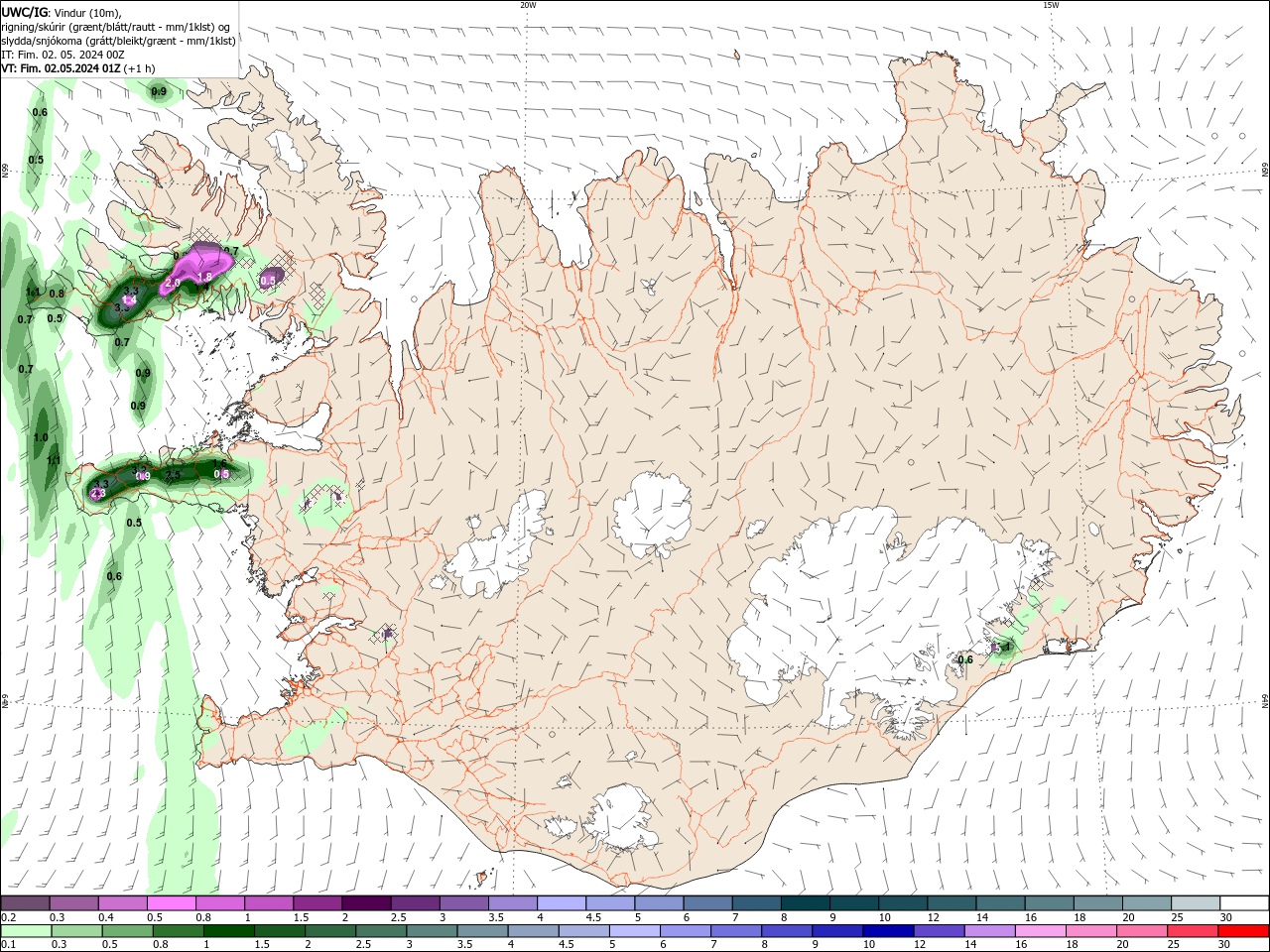Screen dimensions: 1270x952
Task: Click the 'VT: Fim. 02.05.2024 01Z (+1 h)' line
Action: (78, 68)
